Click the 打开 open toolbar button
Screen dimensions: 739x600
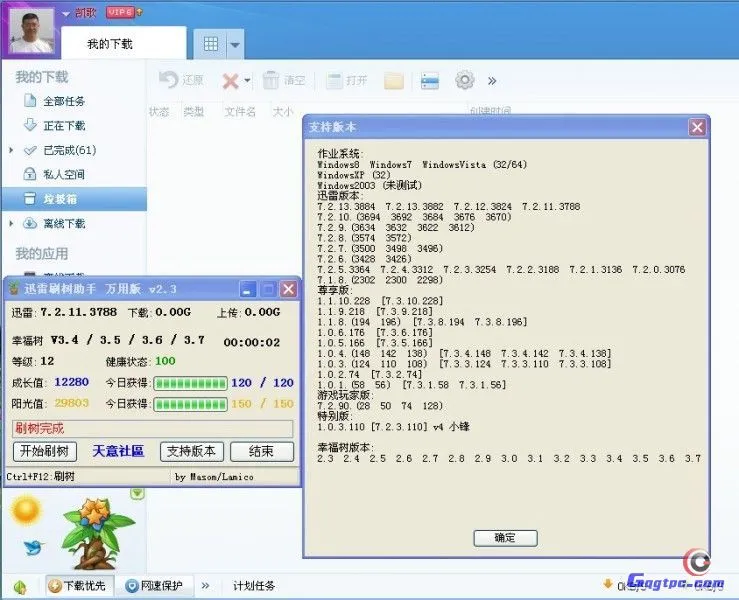click(x=346, y=81)
